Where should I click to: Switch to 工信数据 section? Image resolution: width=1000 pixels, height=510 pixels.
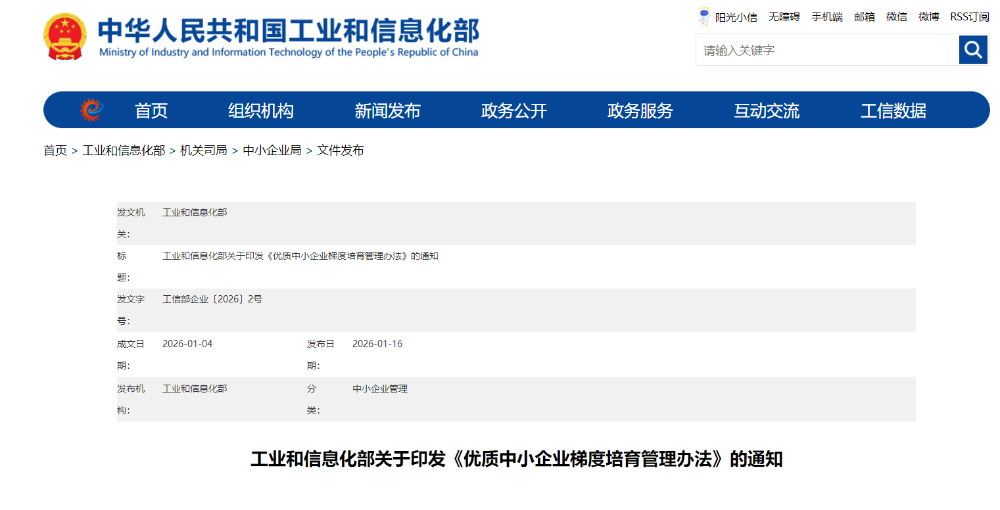(x=893, y=111)
